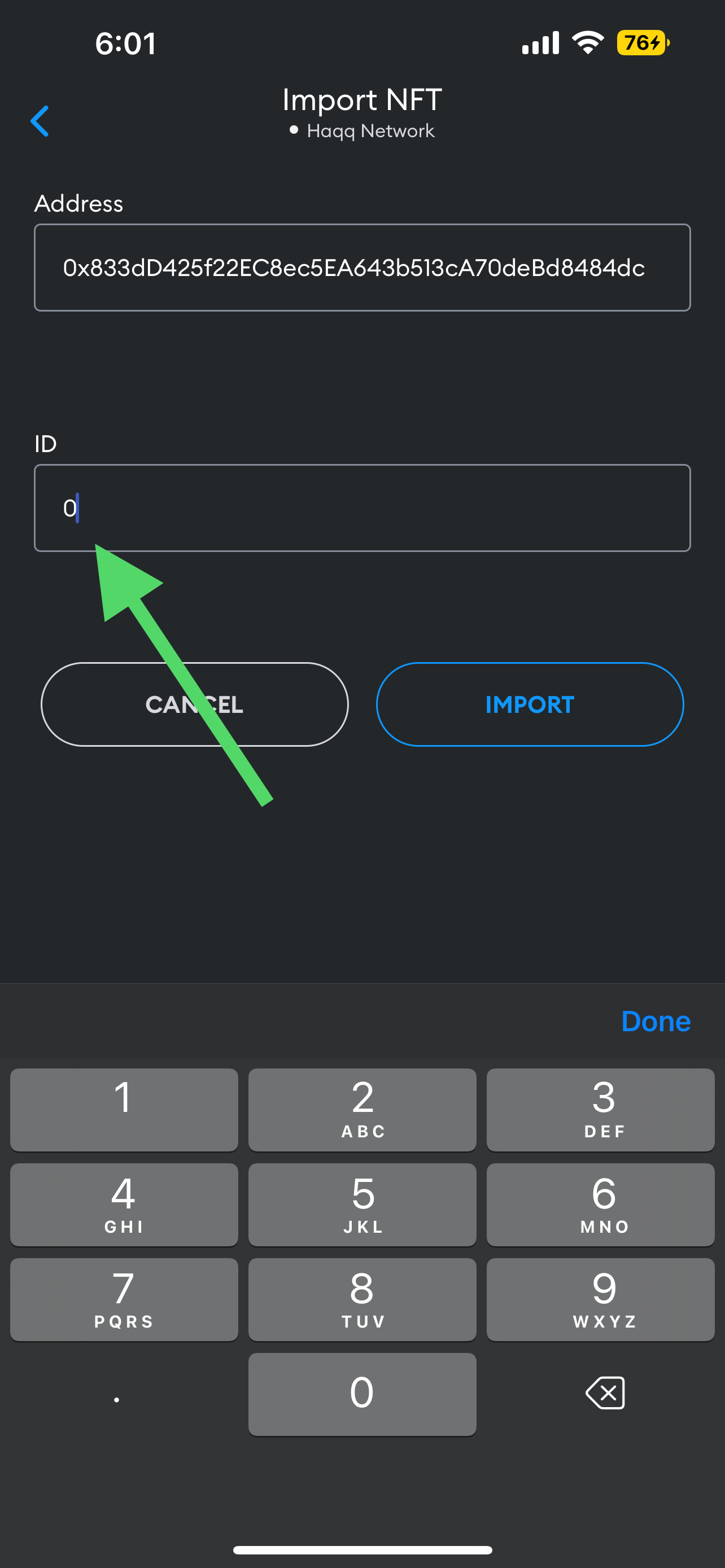The height and width of the screenshot is (1568, 725).
Task: Tap the battery indicator in status bar
Action: pyautogui.click(x=643, y=43)
